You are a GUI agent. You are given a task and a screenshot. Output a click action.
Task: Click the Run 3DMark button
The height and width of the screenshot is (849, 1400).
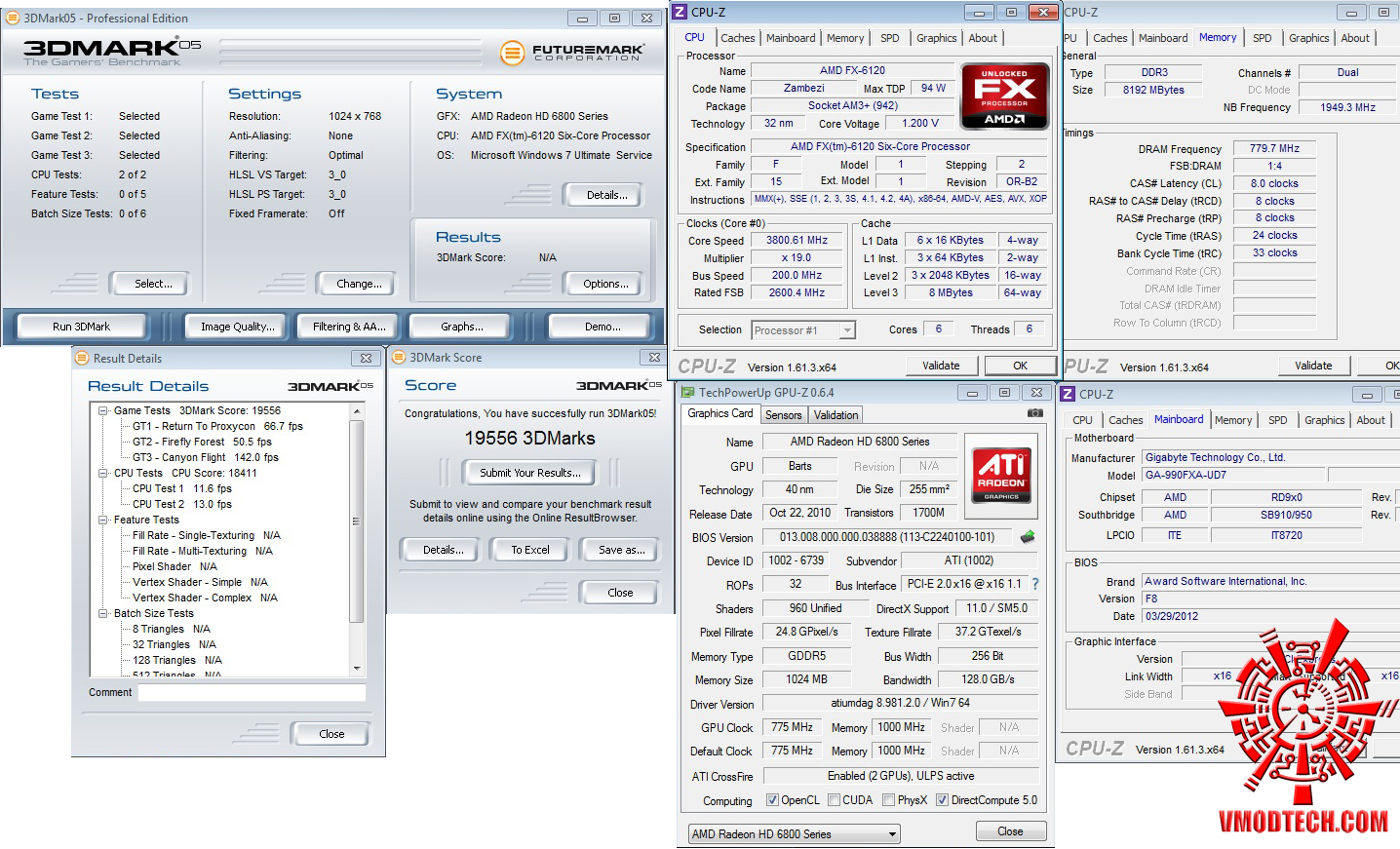point(82,327)
